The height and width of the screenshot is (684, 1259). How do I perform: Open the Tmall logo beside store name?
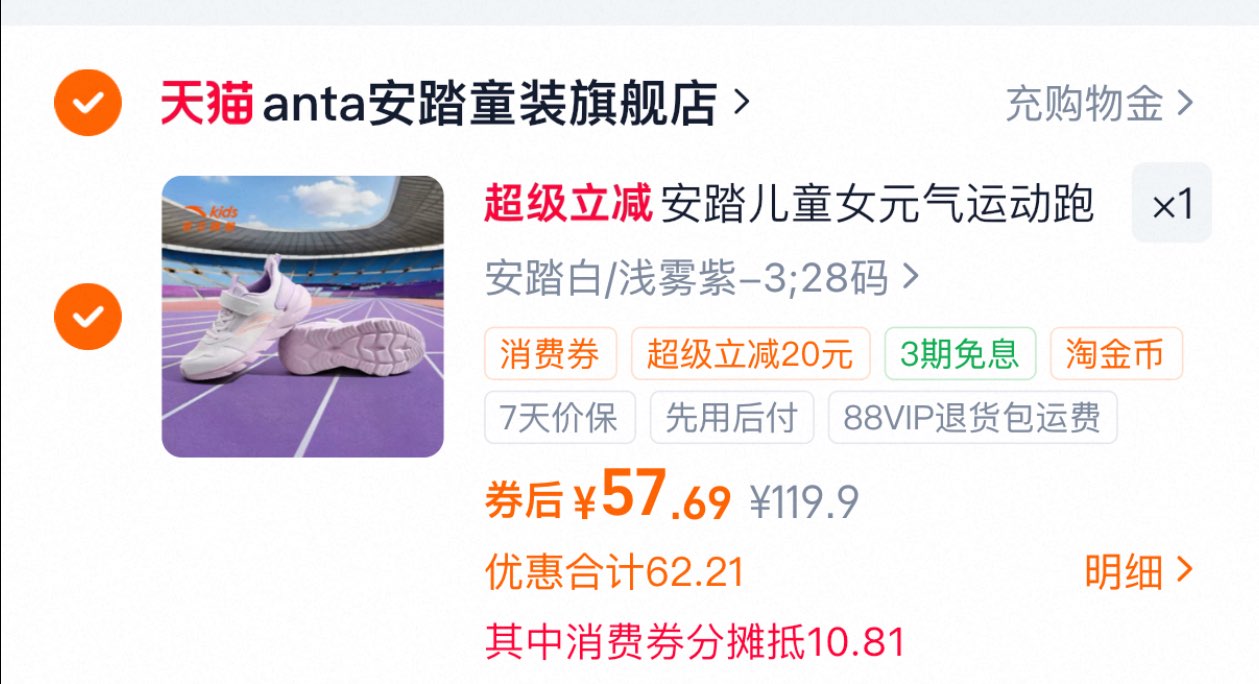pos(207,103)
